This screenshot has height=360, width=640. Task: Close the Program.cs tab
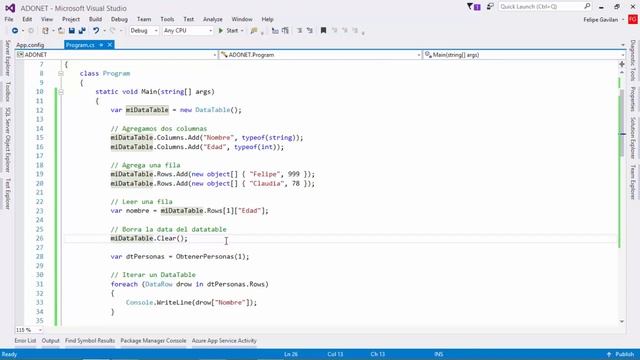pyautogui.click(x=110, y=45)
